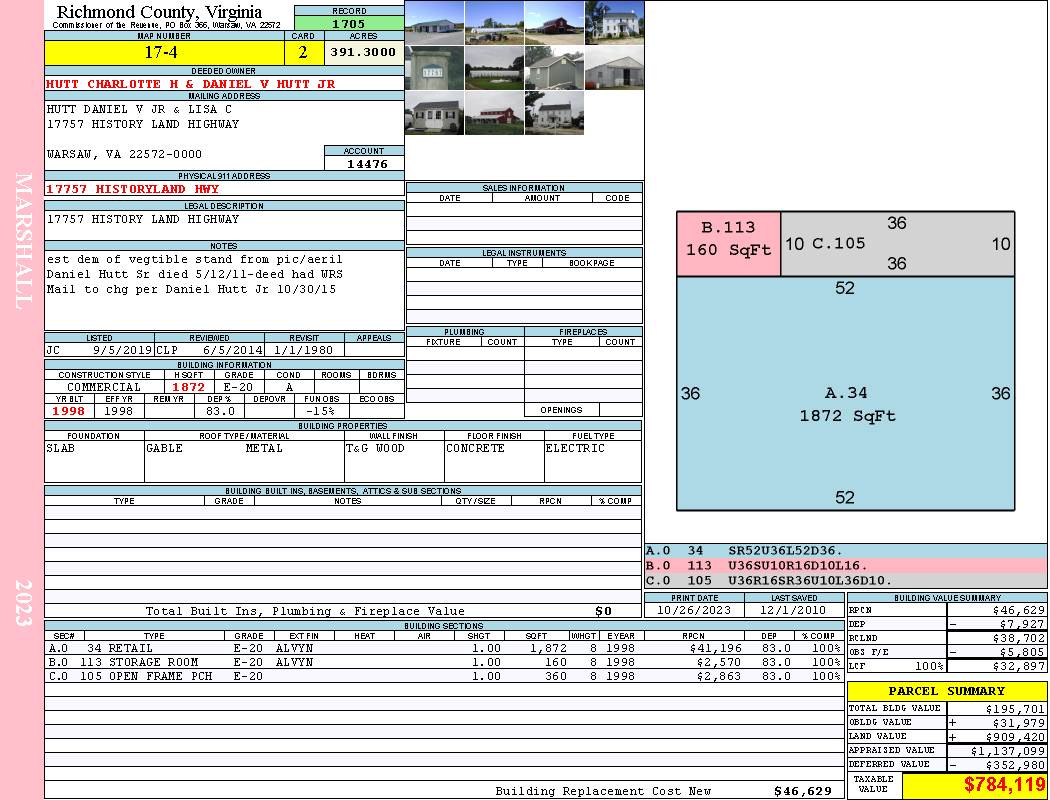This screenshot has width=1050, height=800.
Task: Click the total building value $195,701
Action: click(x=1015, y=708)
